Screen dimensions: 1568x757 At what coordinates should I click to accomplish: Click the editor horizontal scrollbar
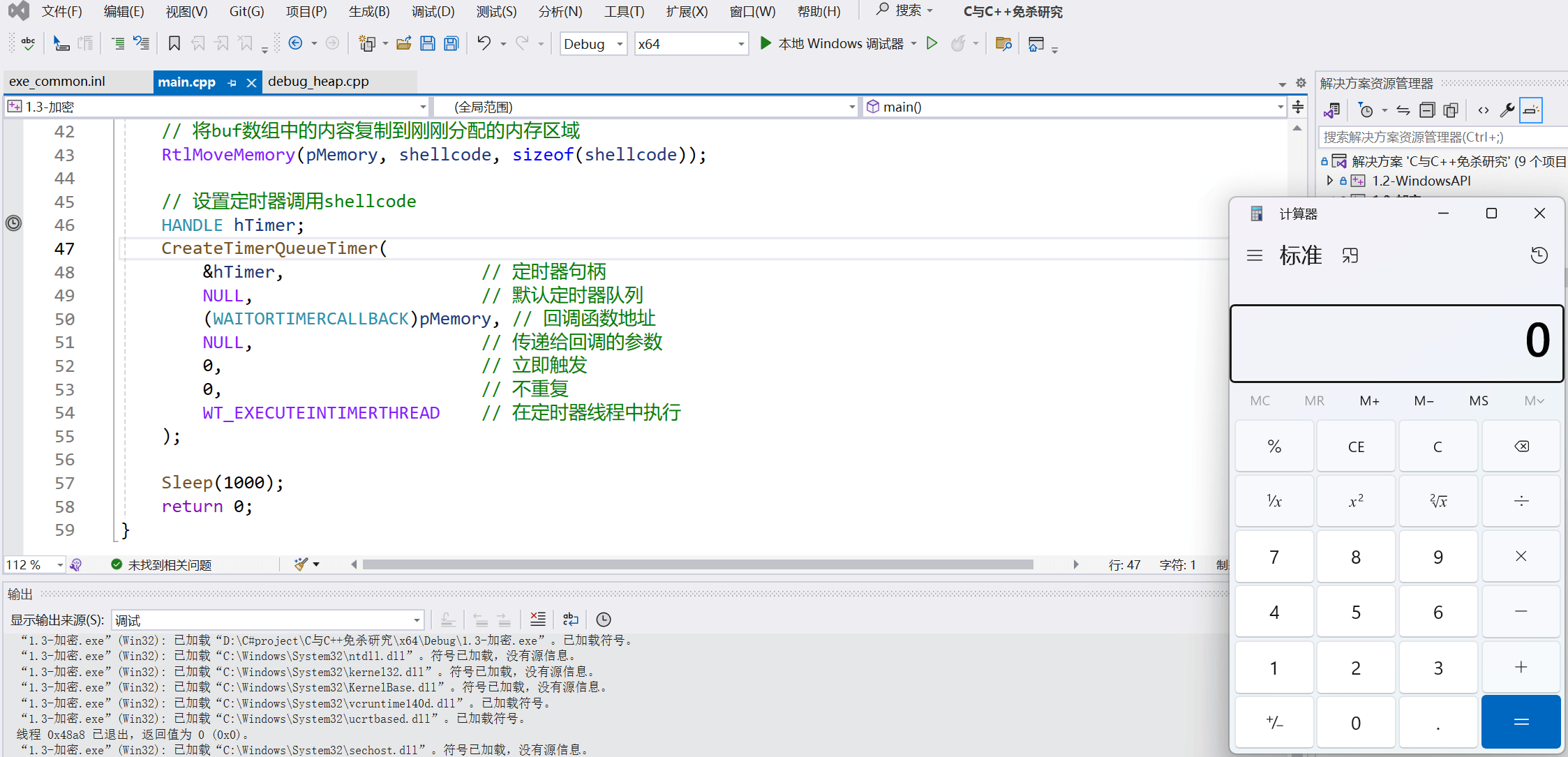tap(698, 564)
